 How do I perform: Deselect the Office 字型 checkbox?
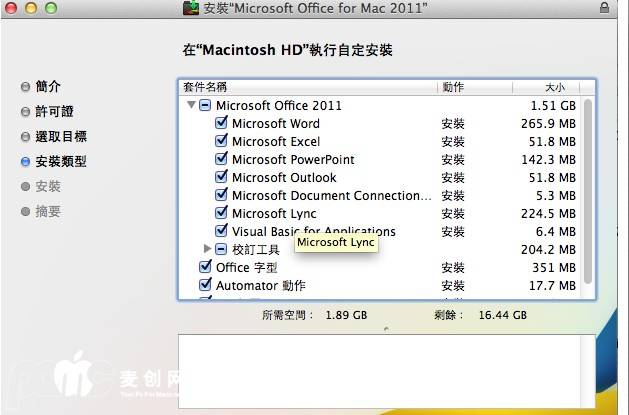[x=206, y=268]
